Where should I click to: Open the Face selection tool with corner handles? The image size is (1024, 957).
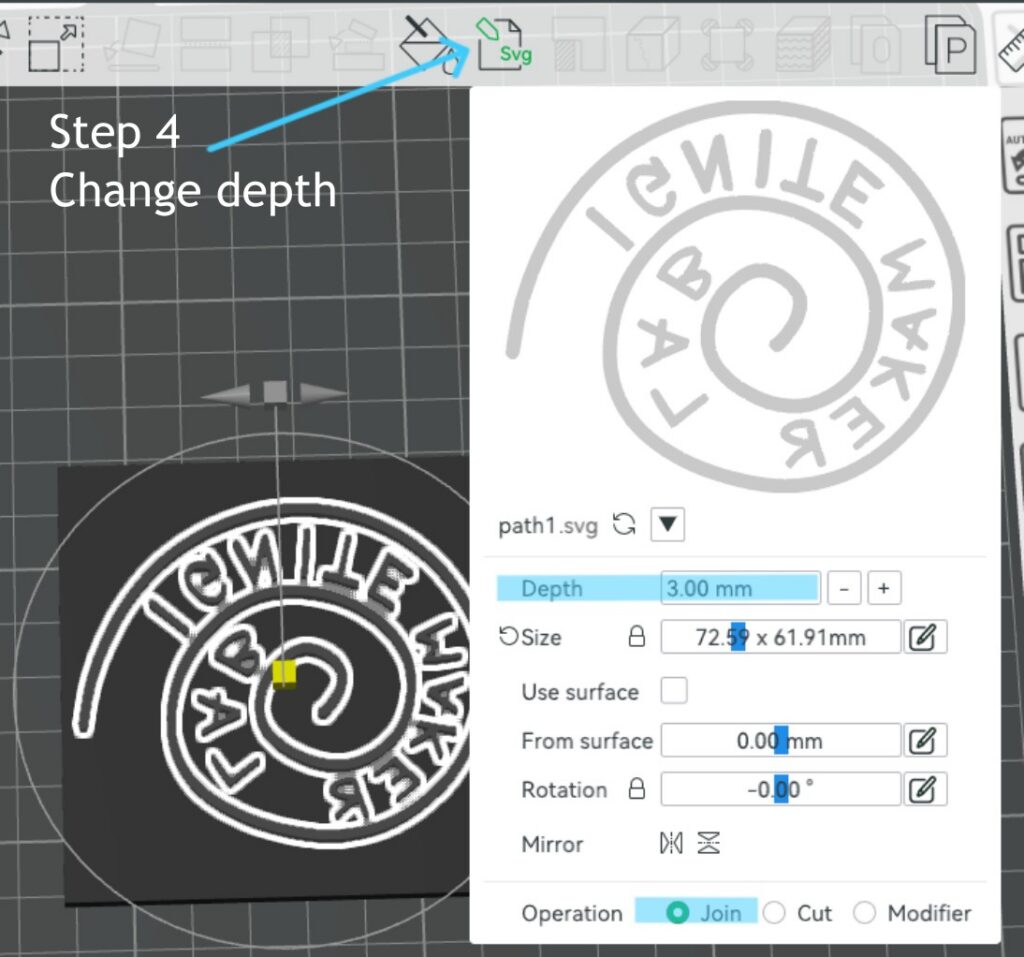pyautogui.click(x=728, y=44)
